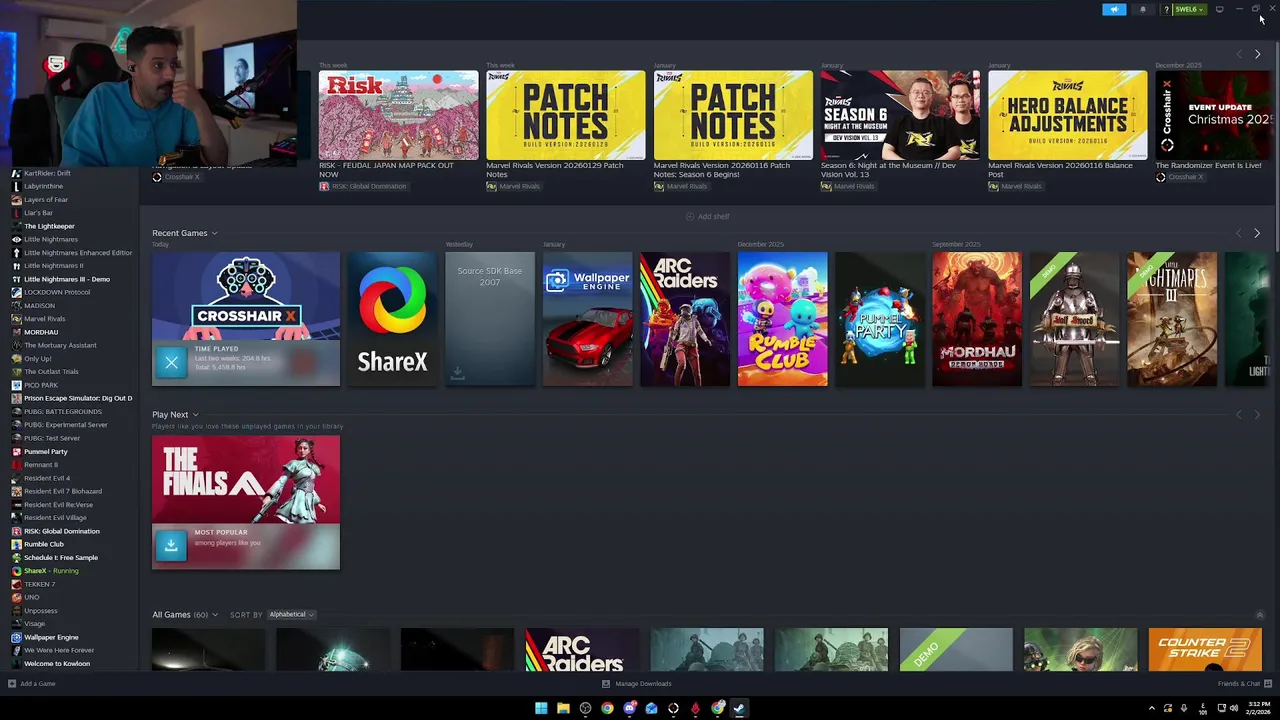Select MADiSON in library list
This screenshot has height=720, width=1280.
click(x=39, y=305)
